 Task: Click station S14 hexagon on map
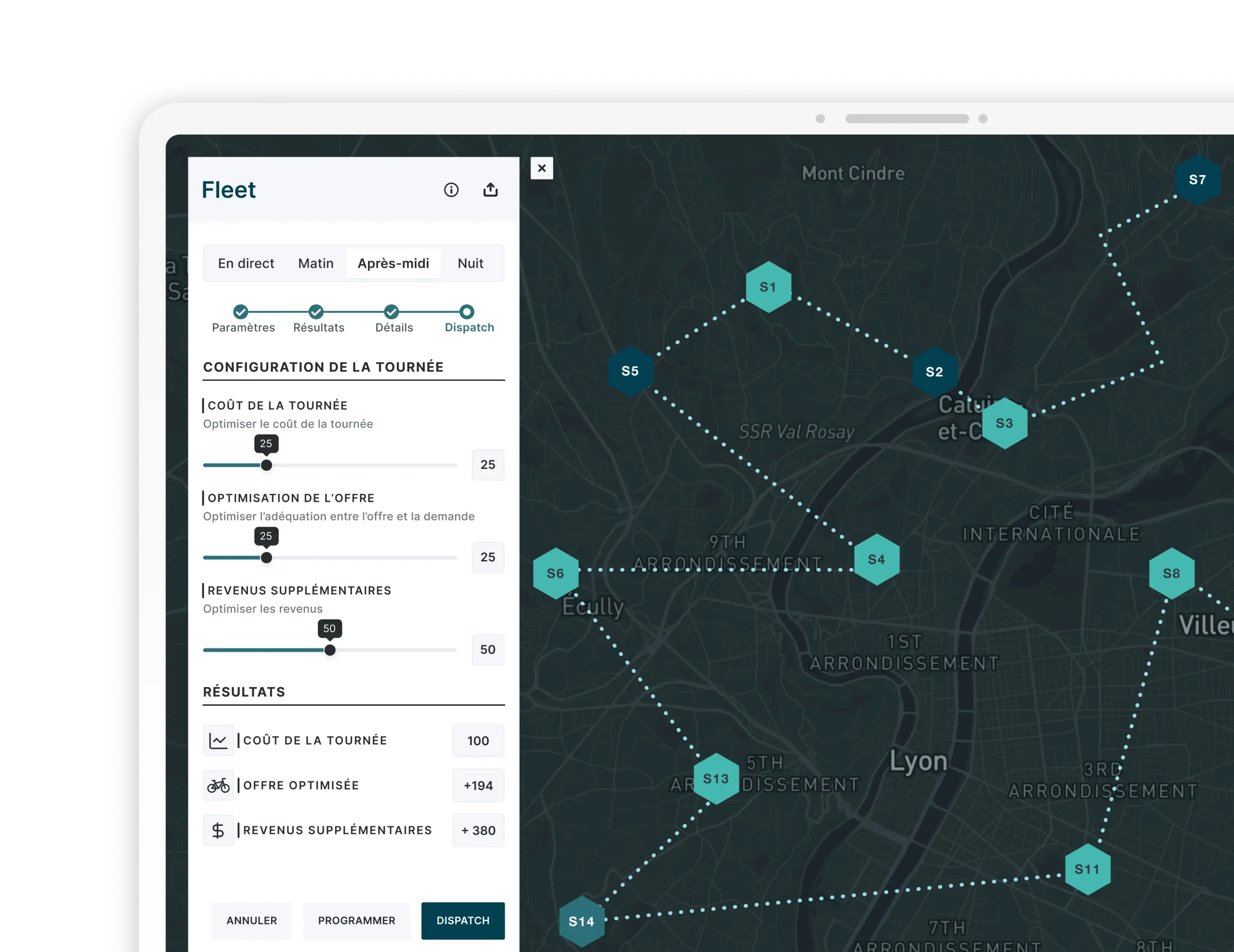(581, 922)
